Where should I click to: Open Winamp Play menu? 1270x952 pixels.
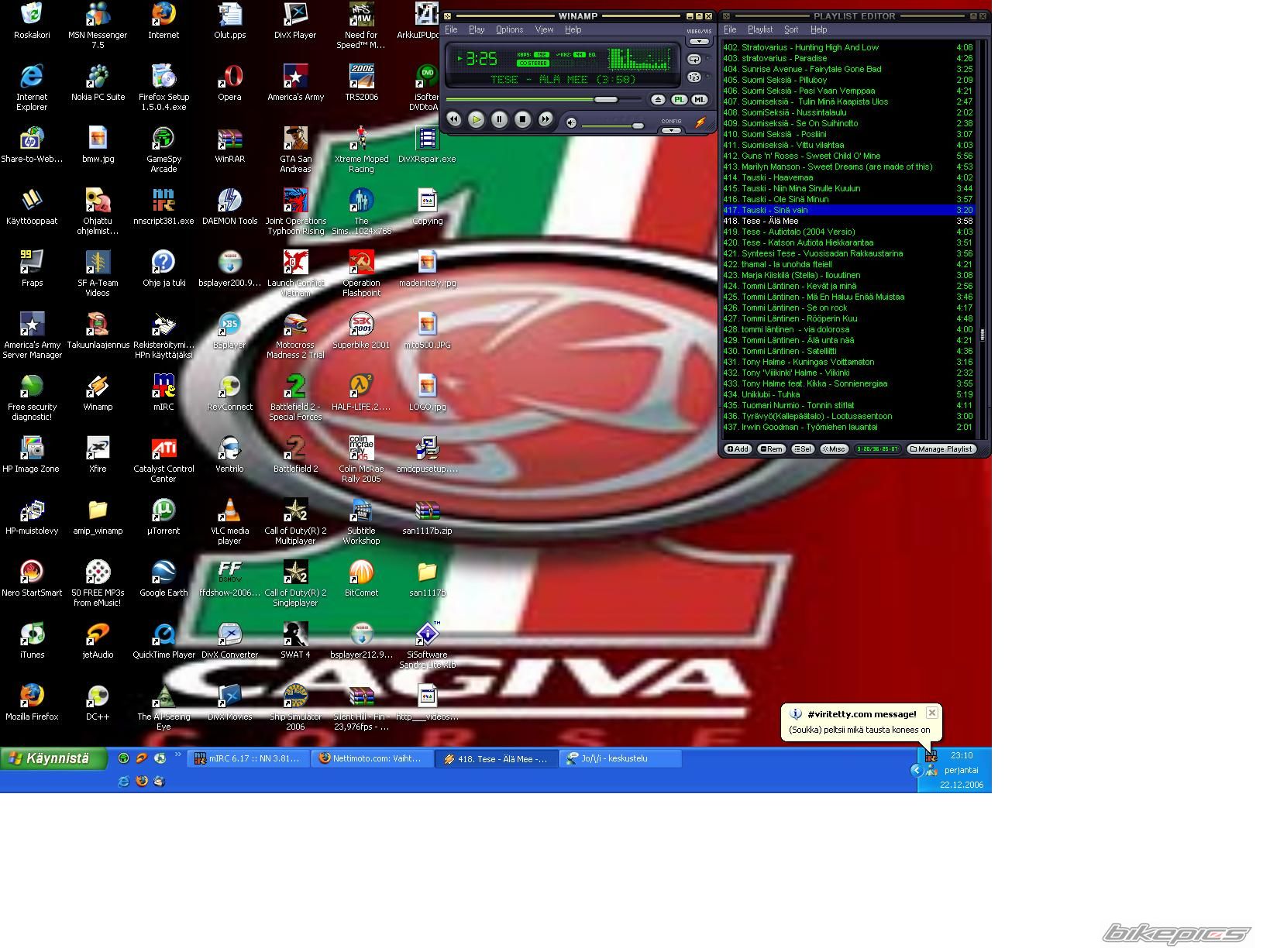point(477,29)
